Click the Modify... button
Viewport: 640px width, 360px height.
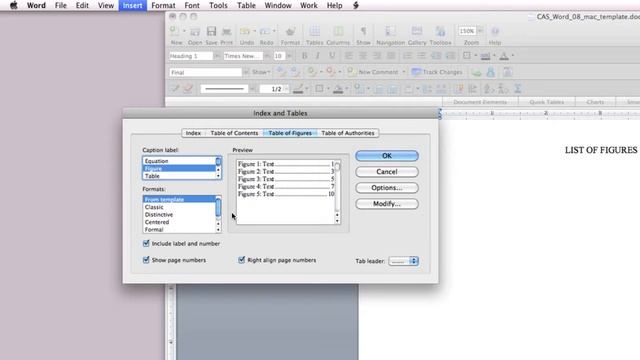pos(387,204)
